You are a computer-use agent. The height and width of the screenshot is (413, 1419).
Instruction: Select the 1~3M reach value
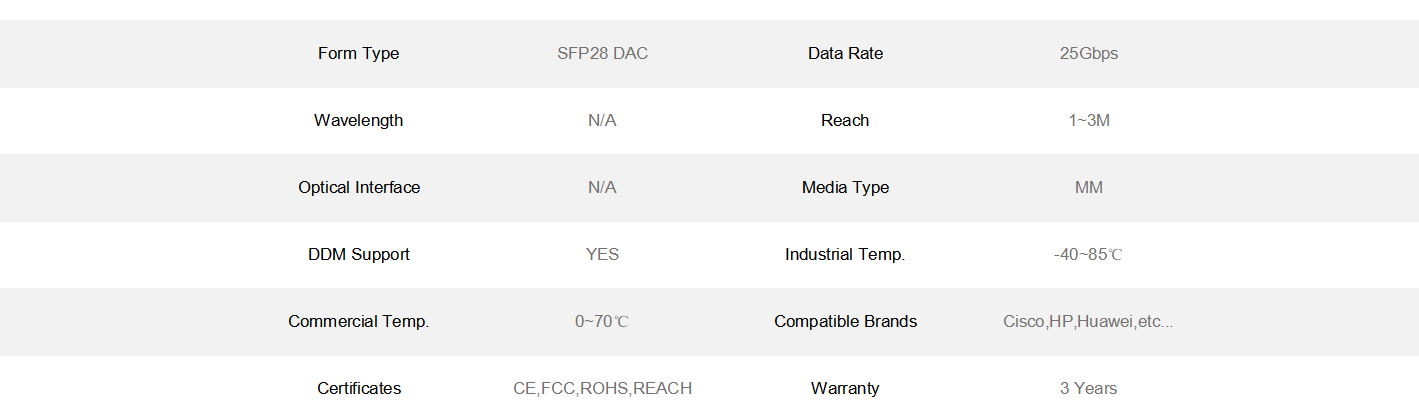1088,121
